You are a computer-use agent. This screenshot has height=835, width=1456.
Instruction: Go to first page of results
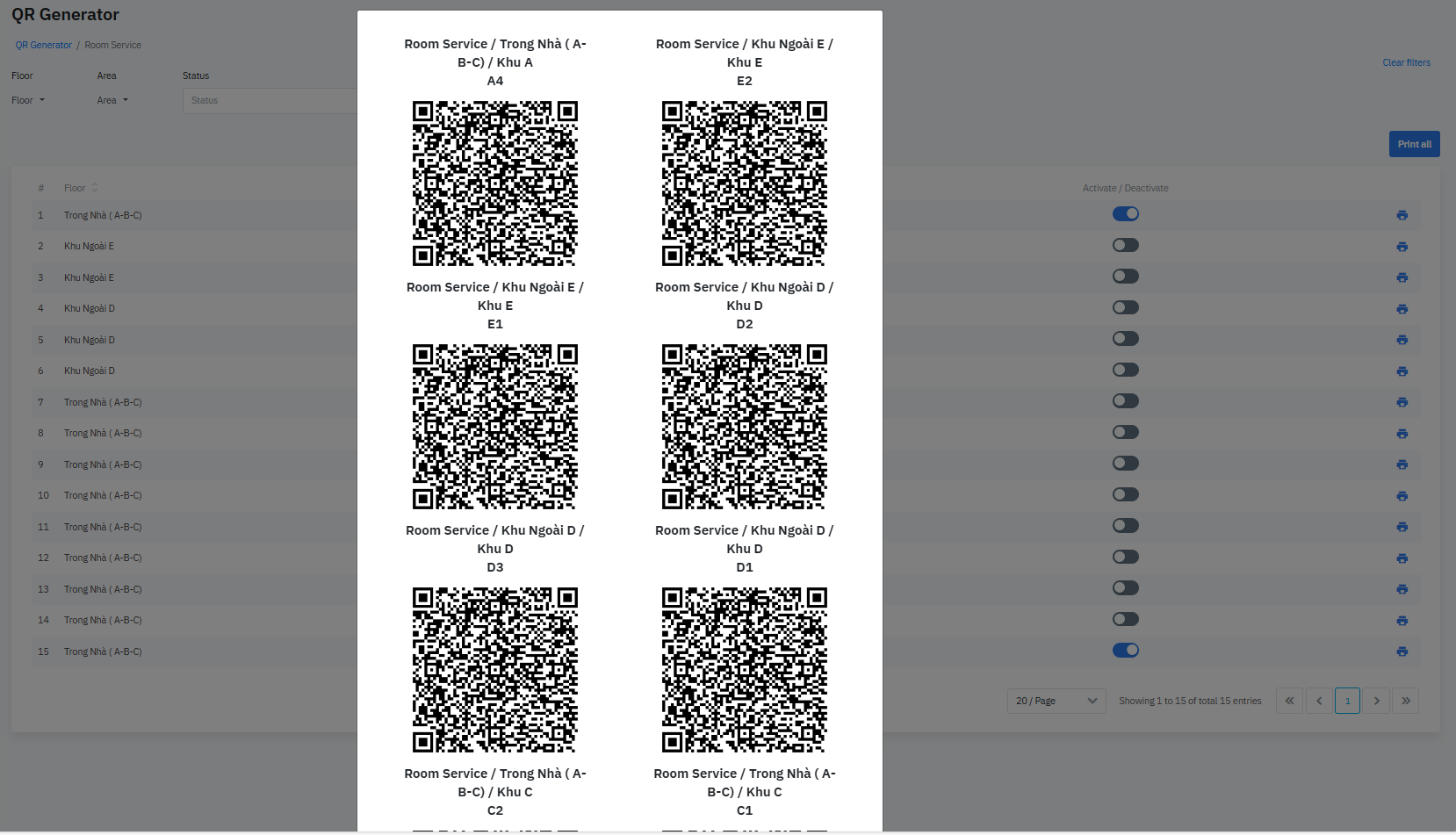pos(1289,701)
